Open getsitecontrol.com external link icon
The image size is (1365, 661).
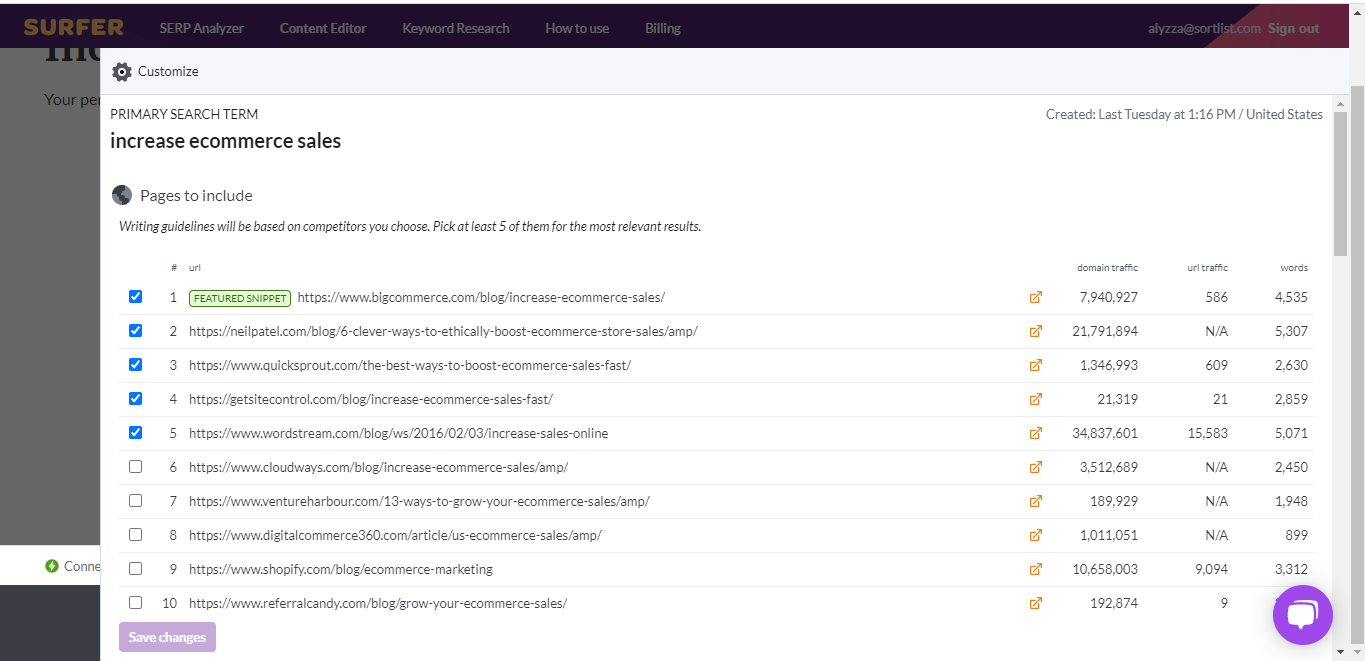click(1035, 400)
